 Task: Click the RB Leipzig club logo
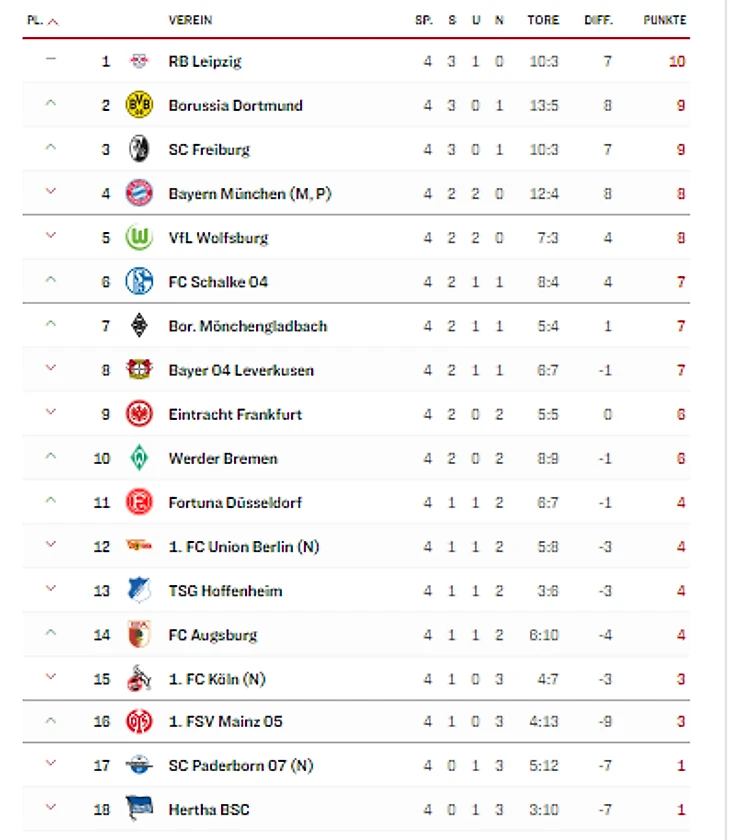pyautogui.click(x=139, y=61)
